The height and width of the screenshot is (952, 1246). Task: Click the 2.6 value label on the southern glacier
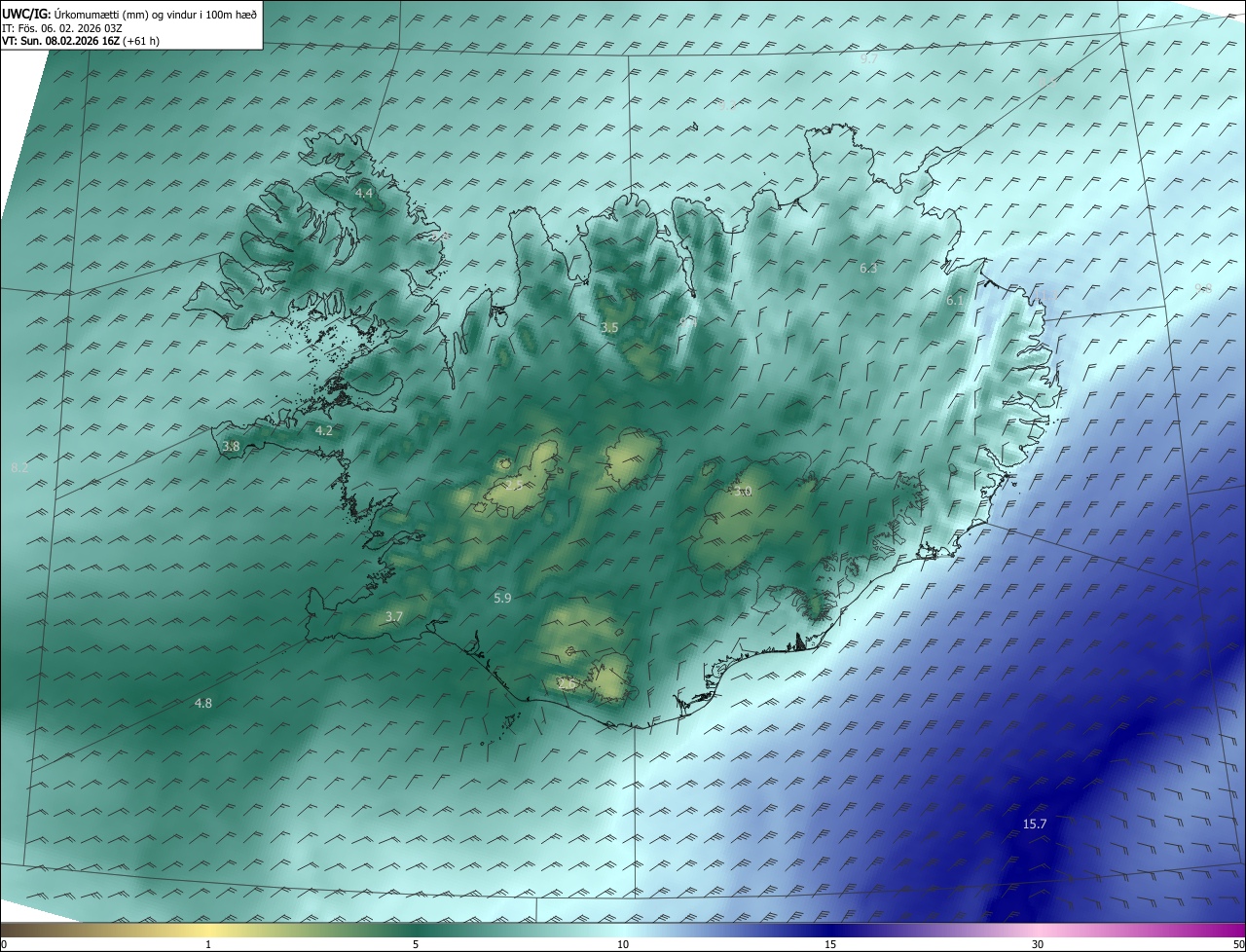point(568,684)
